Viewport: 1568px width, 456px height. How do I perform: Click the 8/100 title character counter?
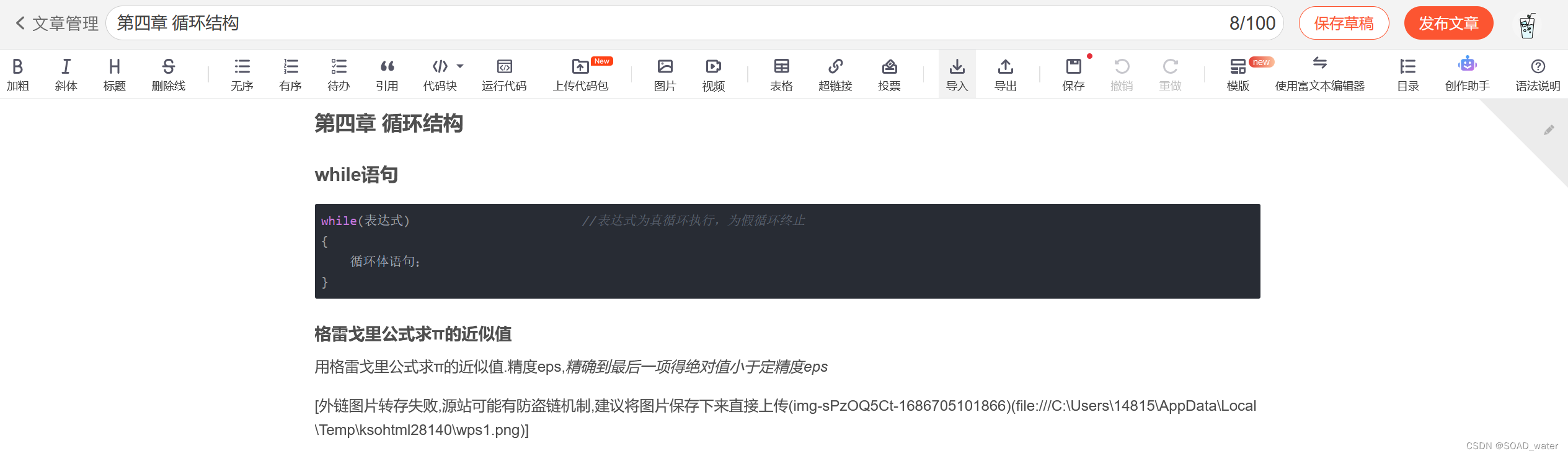click(1252, 24)
